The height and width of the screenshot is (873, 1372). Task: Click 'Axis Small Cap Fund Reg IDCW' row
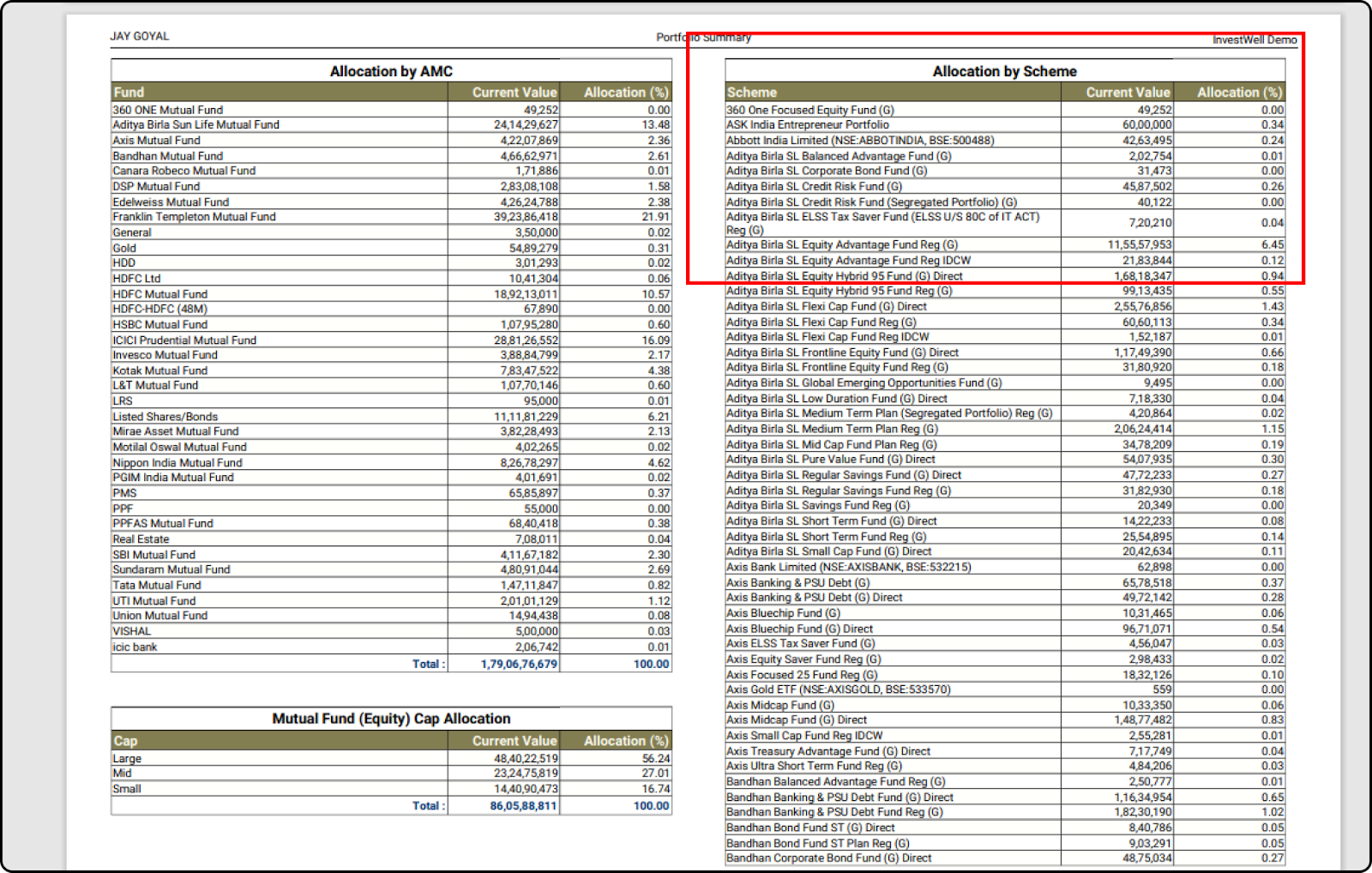[x=1005, y=735]
